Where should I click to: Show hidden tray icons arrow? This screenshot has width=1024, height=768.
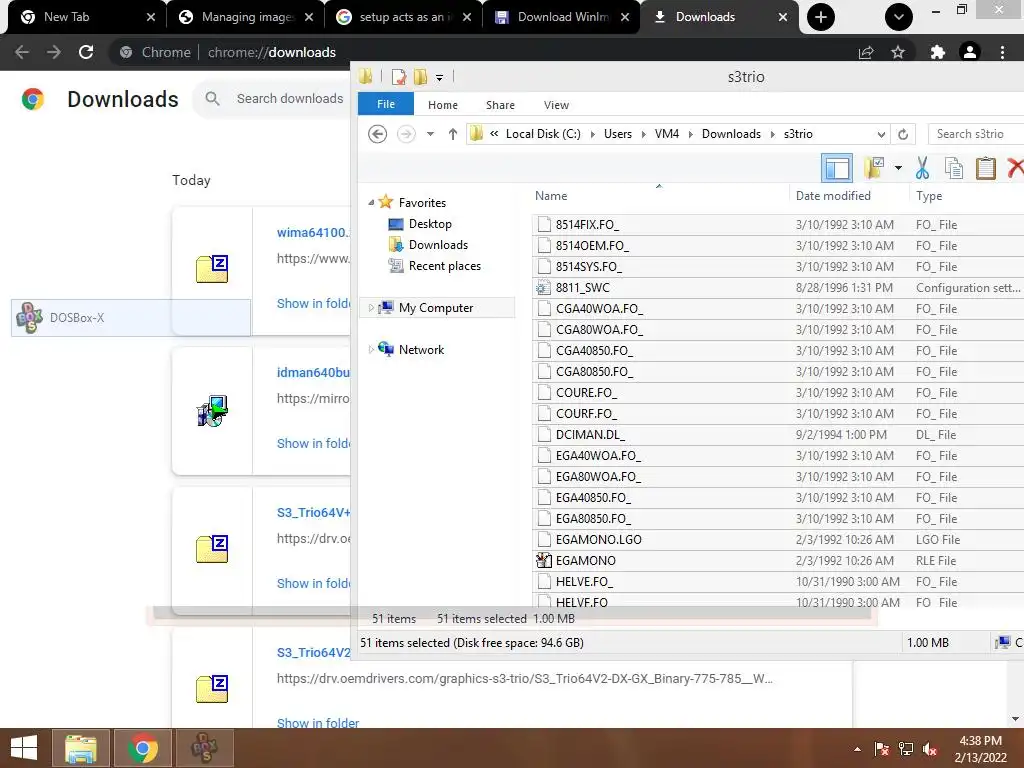[x=857, y=749]
